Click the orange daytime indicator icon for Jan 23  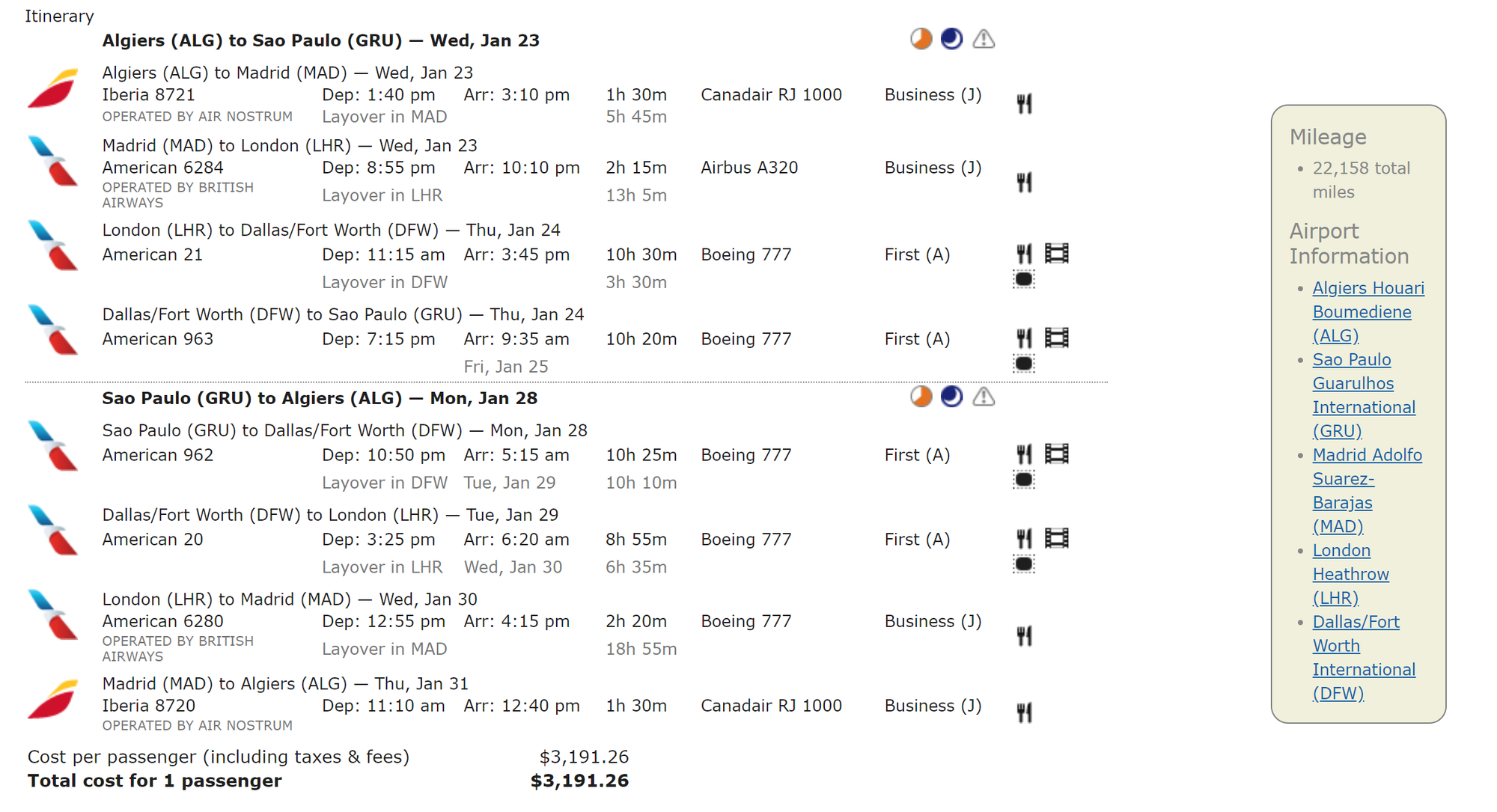point(921,39)
